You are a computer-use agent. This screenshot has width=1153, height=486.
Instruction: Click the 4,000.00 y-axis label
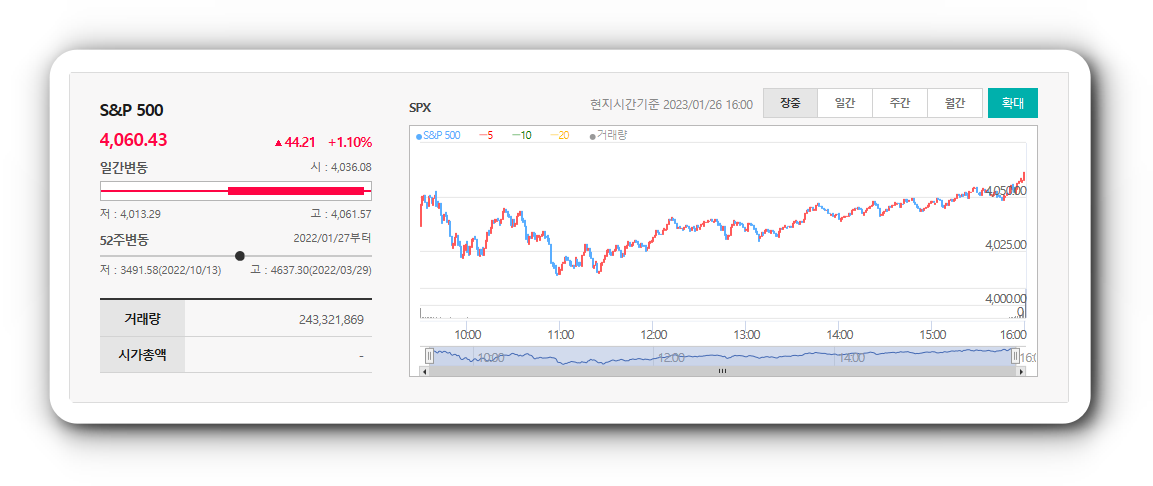click(x=1005, y=299)
